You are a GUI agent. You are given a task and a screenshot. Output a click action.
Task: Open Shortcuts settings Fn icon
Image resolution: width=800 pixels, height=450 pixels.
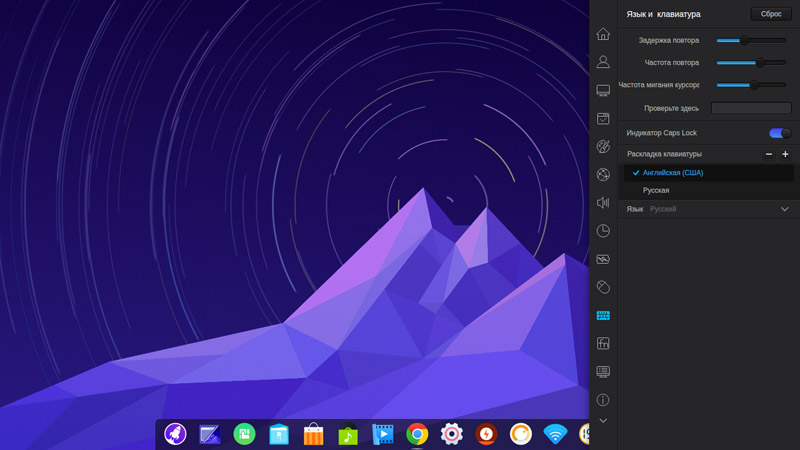coord(603,343)
